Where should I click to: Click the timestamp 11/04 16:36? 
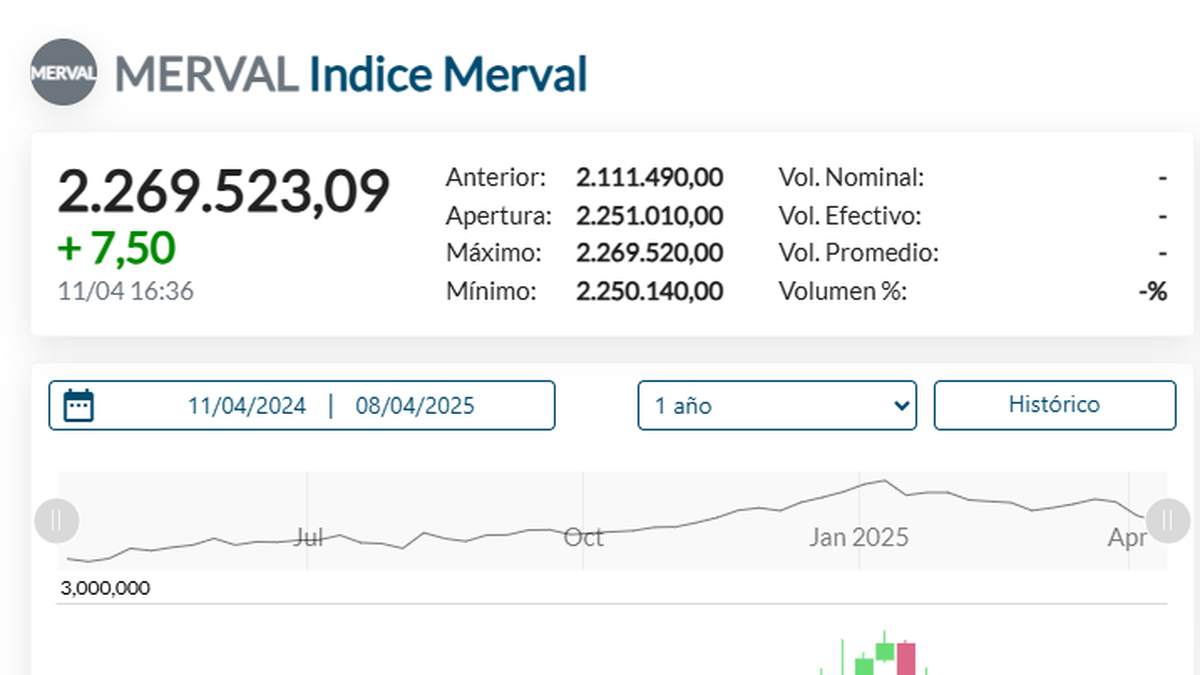click(125, 292)
